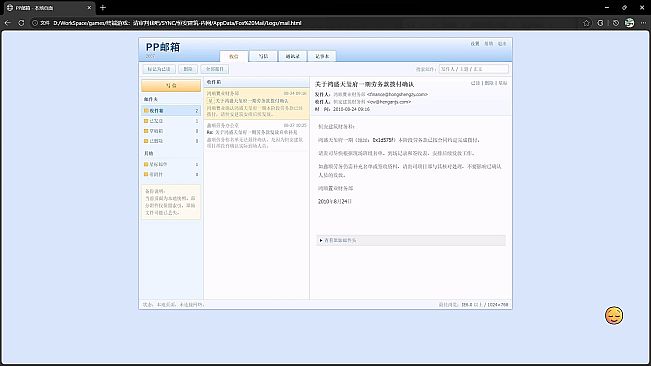Viewport: 651px width, 366px height.
Task: Click the file info icon in address bar
Action: pyautogui.click(x=35, y=23)
